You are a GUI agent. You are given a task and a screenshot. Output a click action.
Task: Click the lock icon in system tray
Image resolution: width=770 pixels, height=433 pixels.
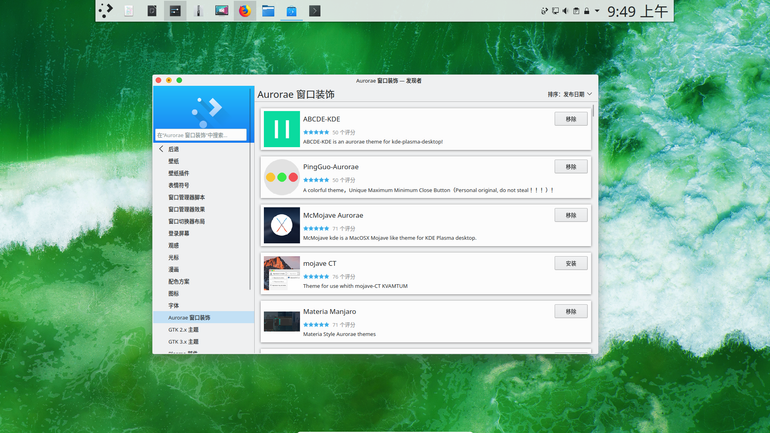pyautogui.click(x=586, y=11)
